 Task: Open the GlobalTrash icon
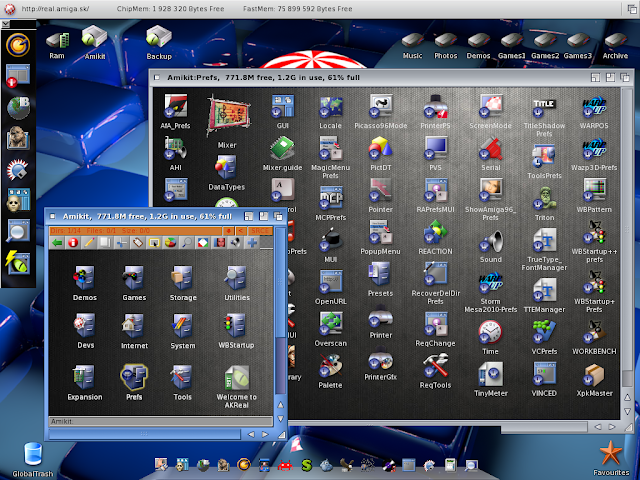pos(33,454)
